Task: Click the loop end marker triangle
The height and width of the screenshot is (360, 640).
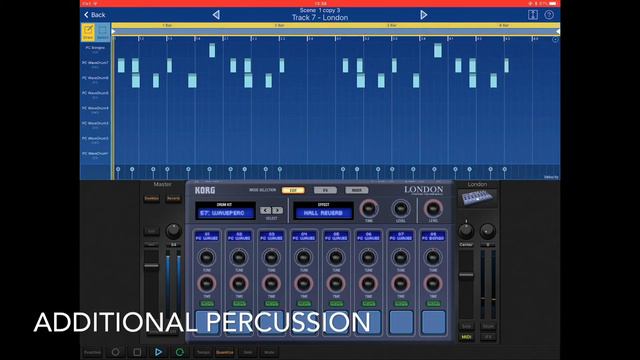Action: [x=558, y=31]
